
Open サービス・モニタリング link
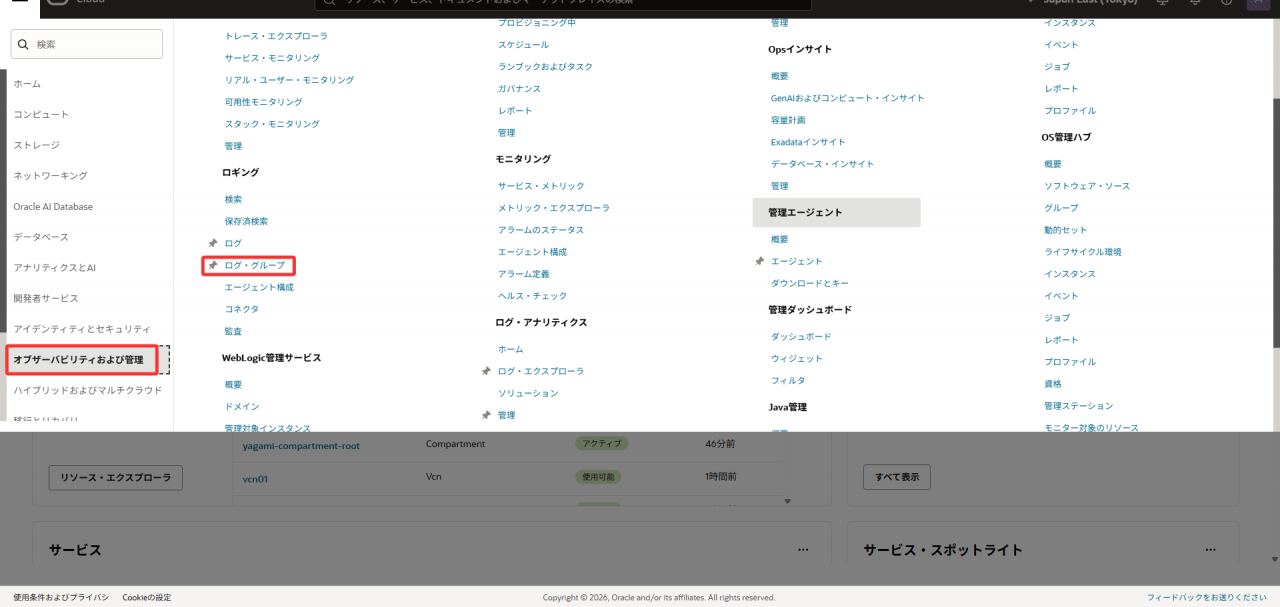pyautogui.click(x=272, y=58)
